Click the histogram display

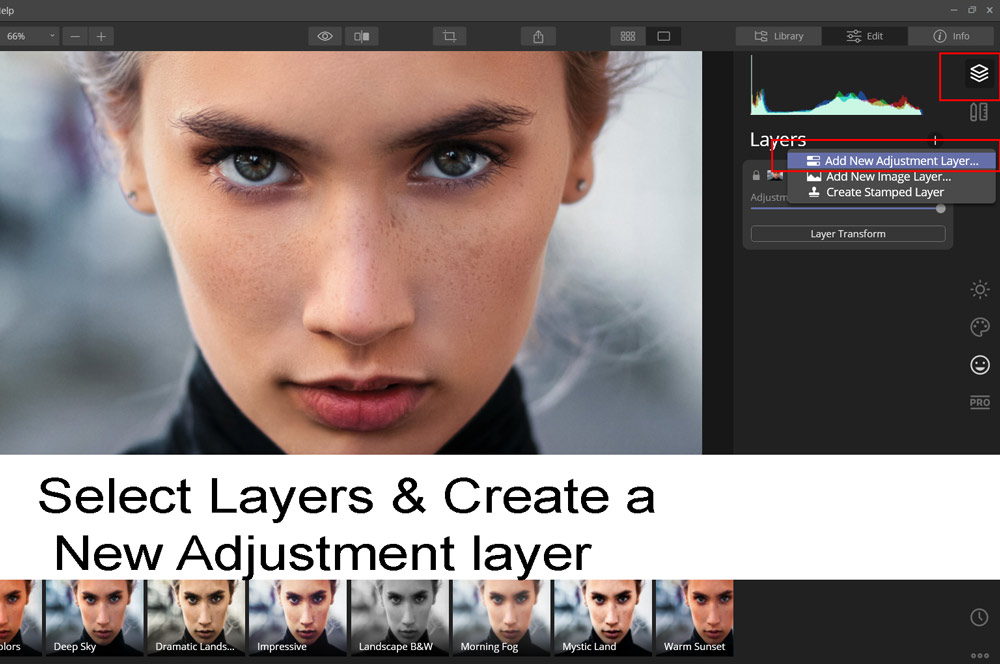point(836,85)
